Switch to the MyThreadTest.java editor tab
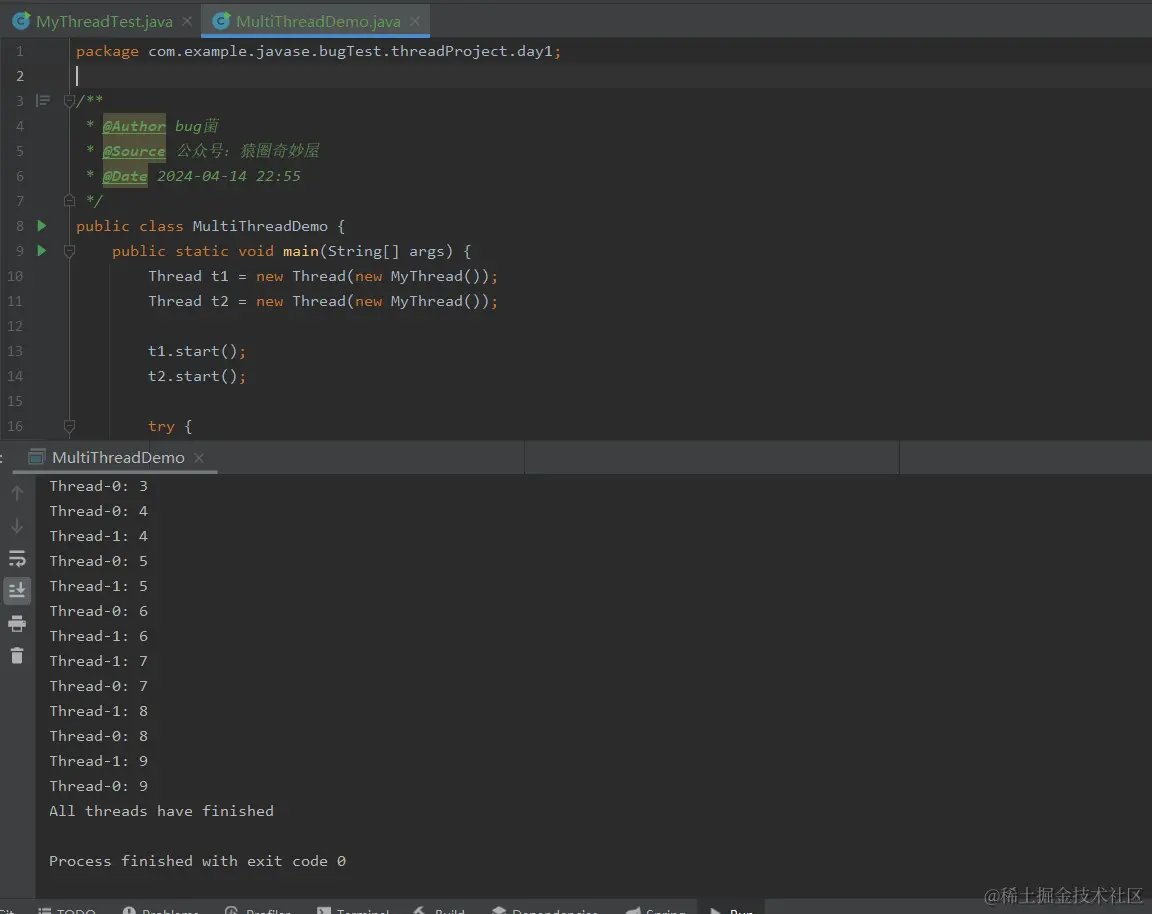 pos(104,21)
